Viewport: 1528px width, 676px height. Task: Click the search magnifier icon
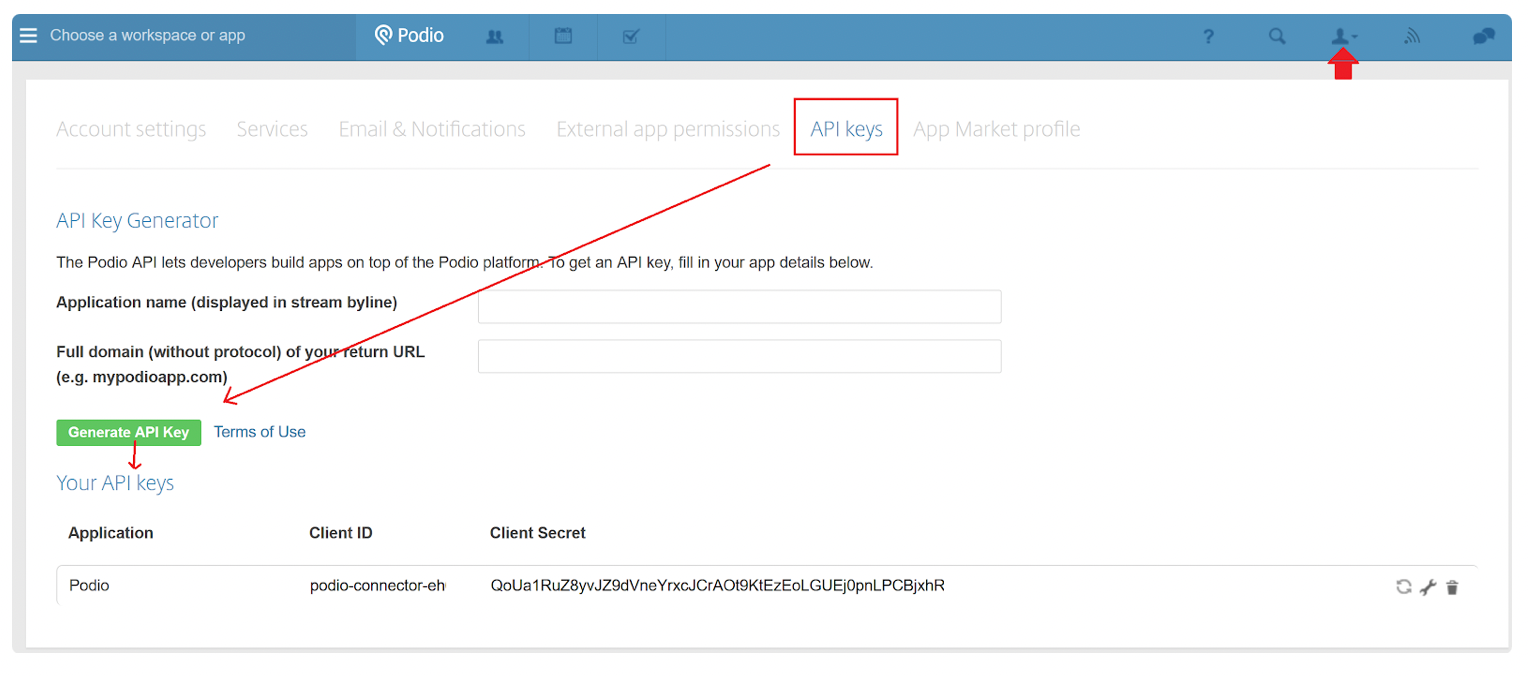[x=1277, y=37]
